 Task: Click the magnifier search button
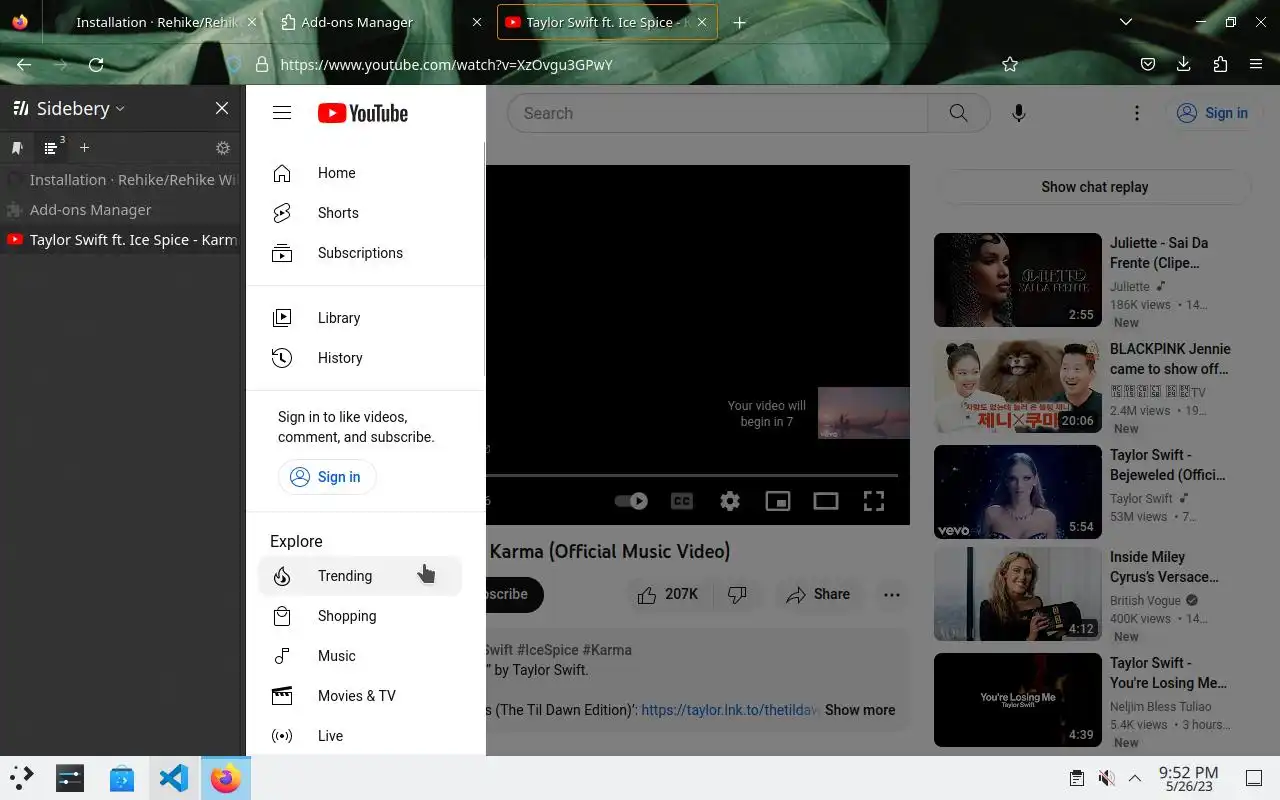pyautogui.click(x=959, y=113)
